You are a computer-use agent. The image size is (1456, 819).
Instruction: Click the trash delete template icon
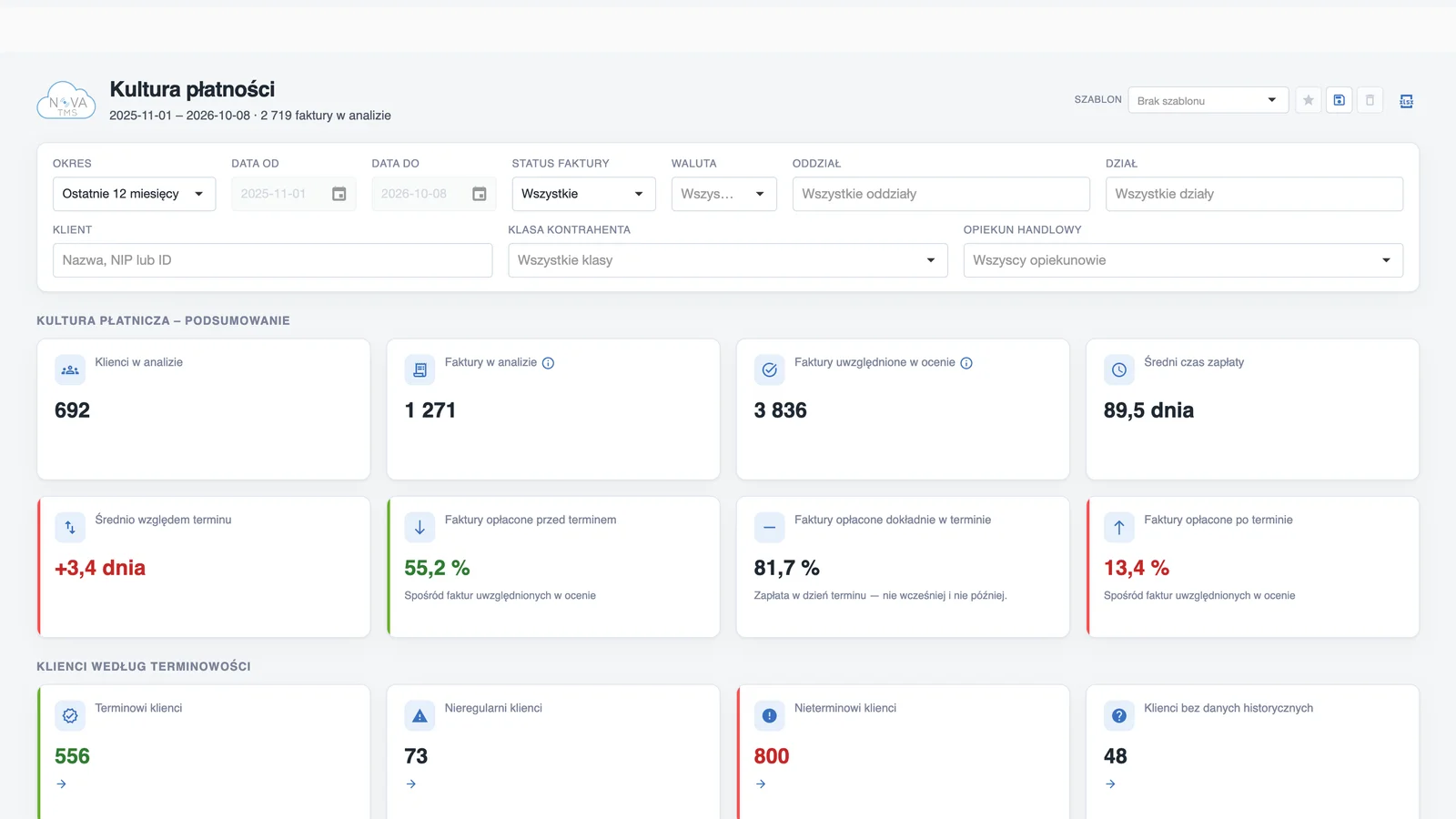1370,100
